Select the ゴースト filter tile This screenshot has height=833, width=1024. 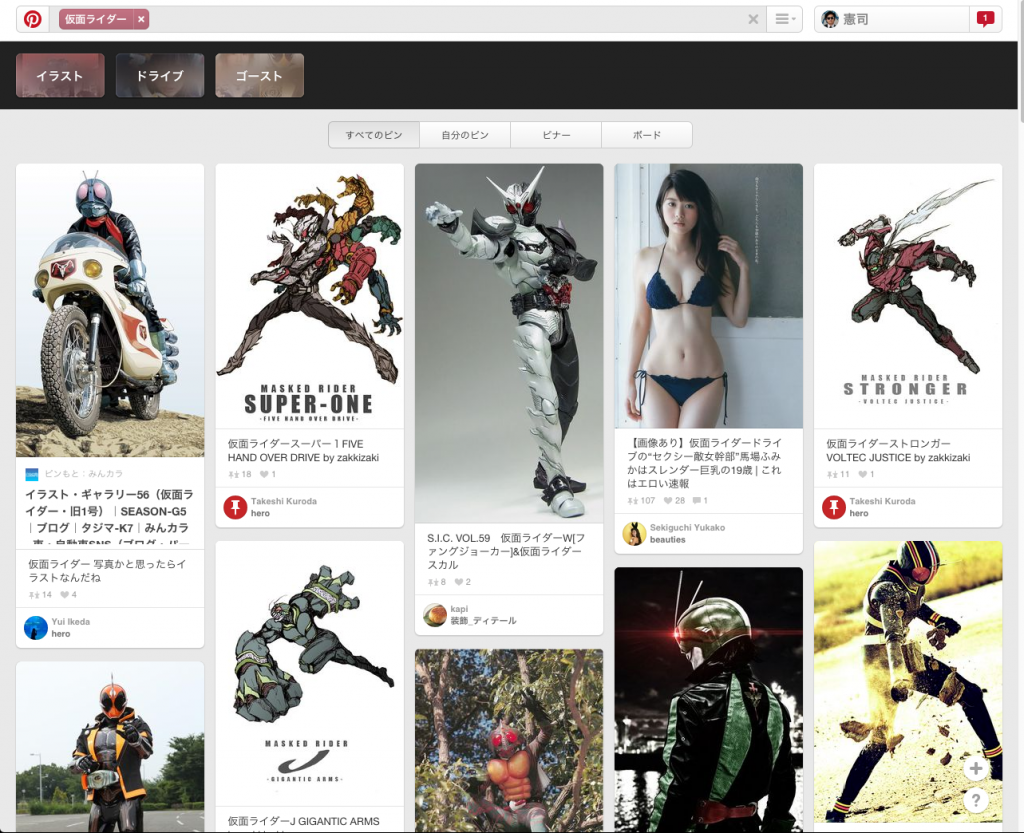point(259,75)
